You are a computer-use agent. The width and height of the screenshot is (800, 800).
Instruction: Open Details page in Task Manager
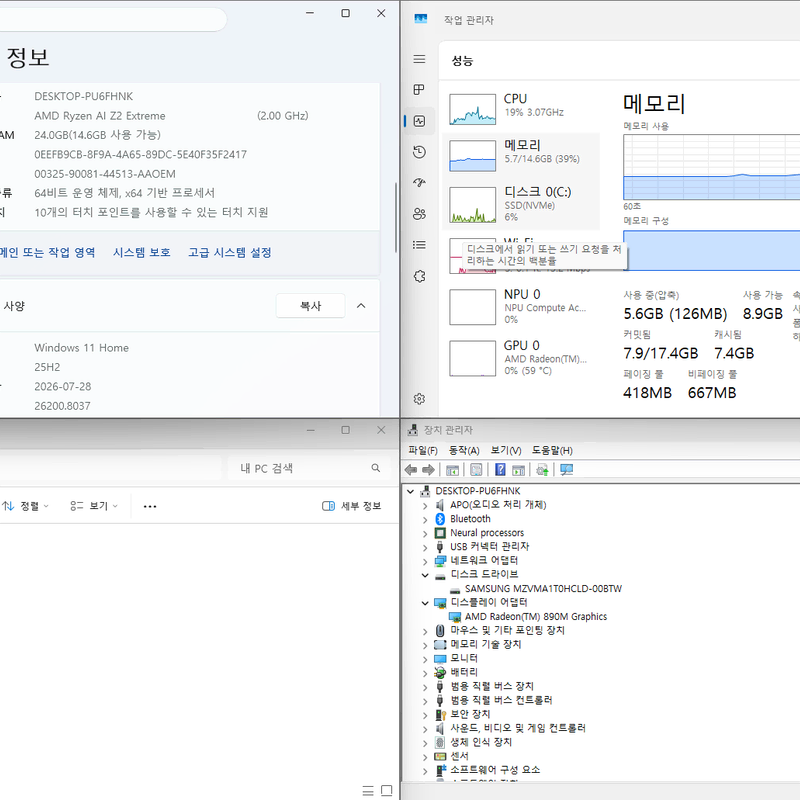tap(419, 245)
